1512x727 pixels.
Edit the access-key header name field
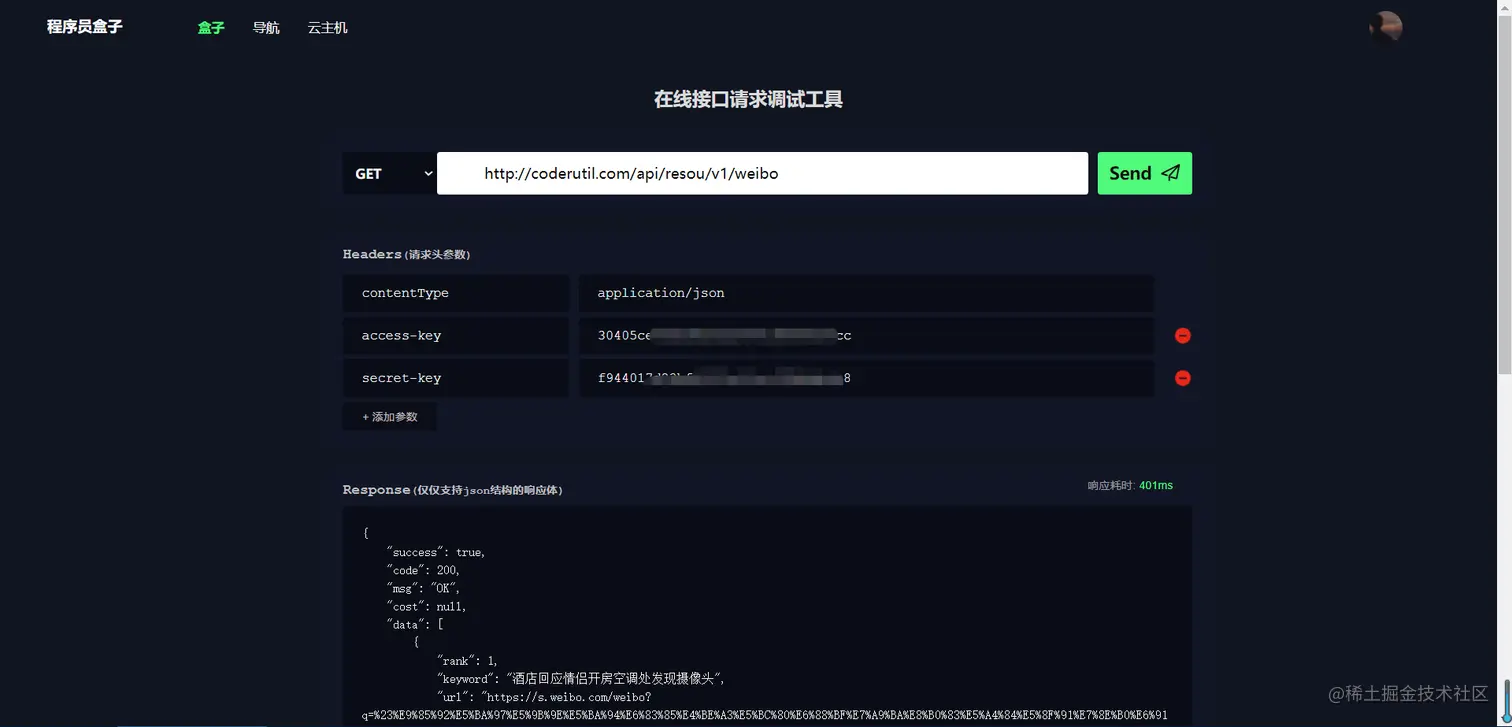tap(456, 336)
